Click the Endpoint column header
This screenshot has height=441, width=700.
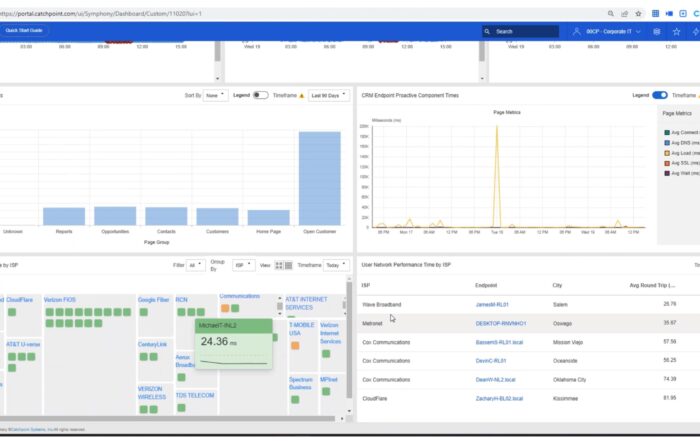point(486,286)
